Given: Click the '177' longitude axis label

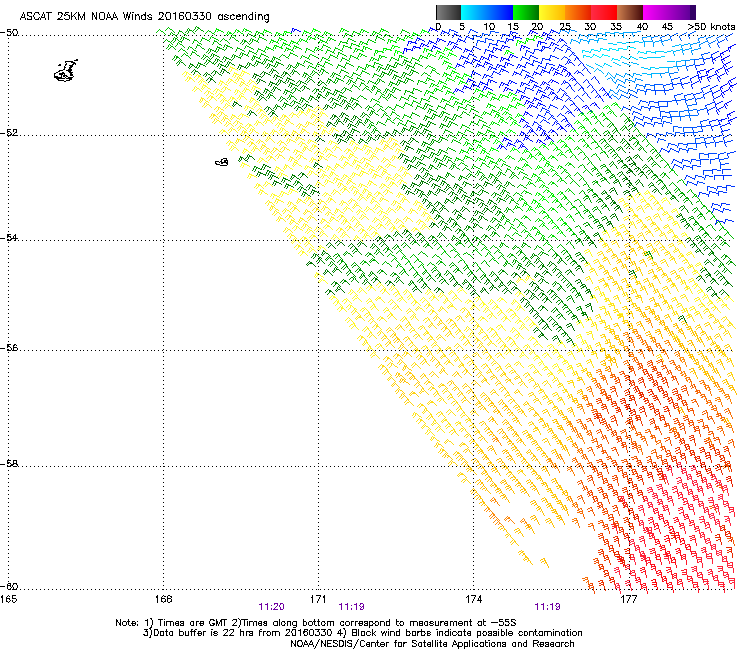Looking at the screenshot, I should click(628, 599).
